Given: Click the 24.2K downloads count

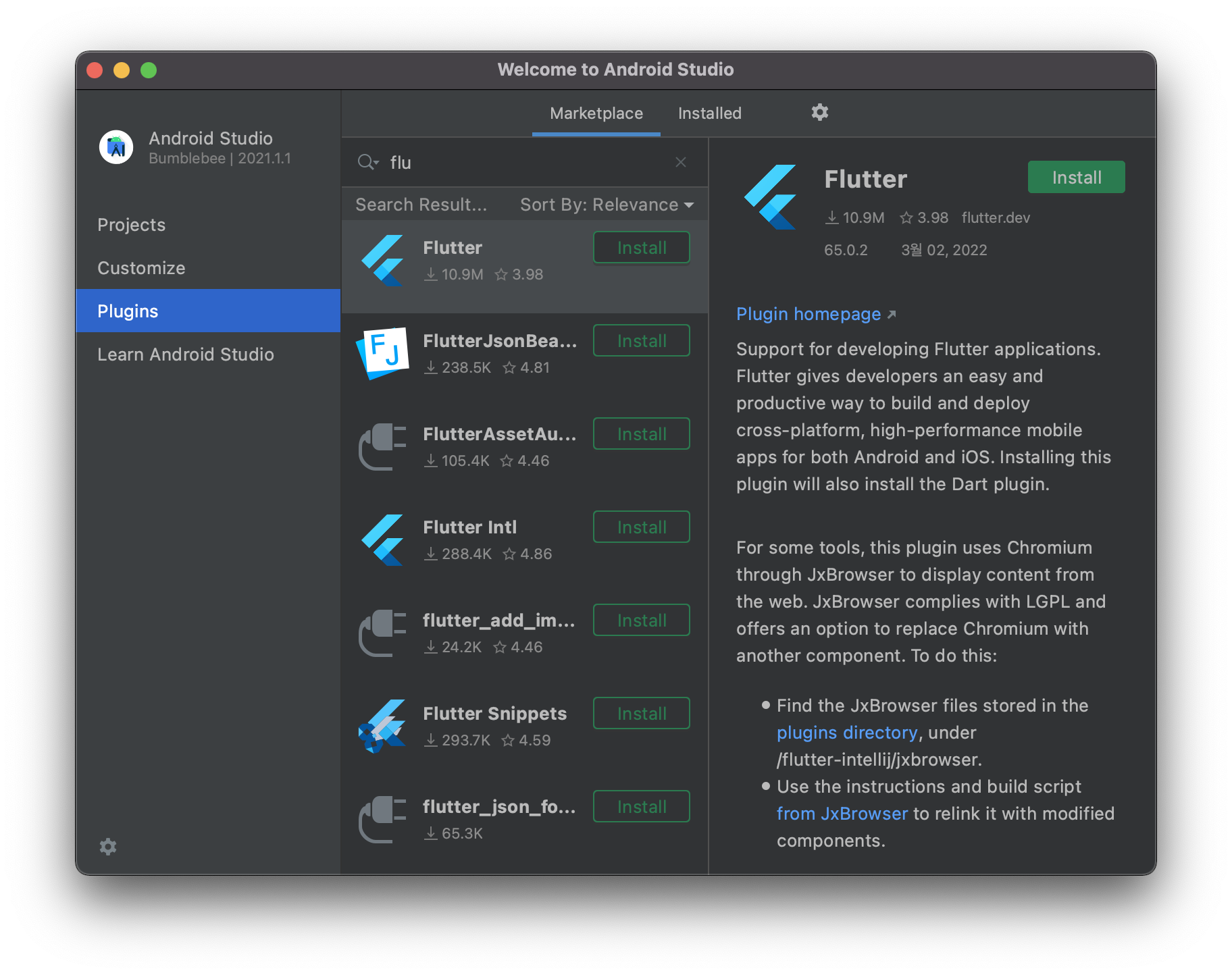Looking at the screenshot, I should coord(462,647).
